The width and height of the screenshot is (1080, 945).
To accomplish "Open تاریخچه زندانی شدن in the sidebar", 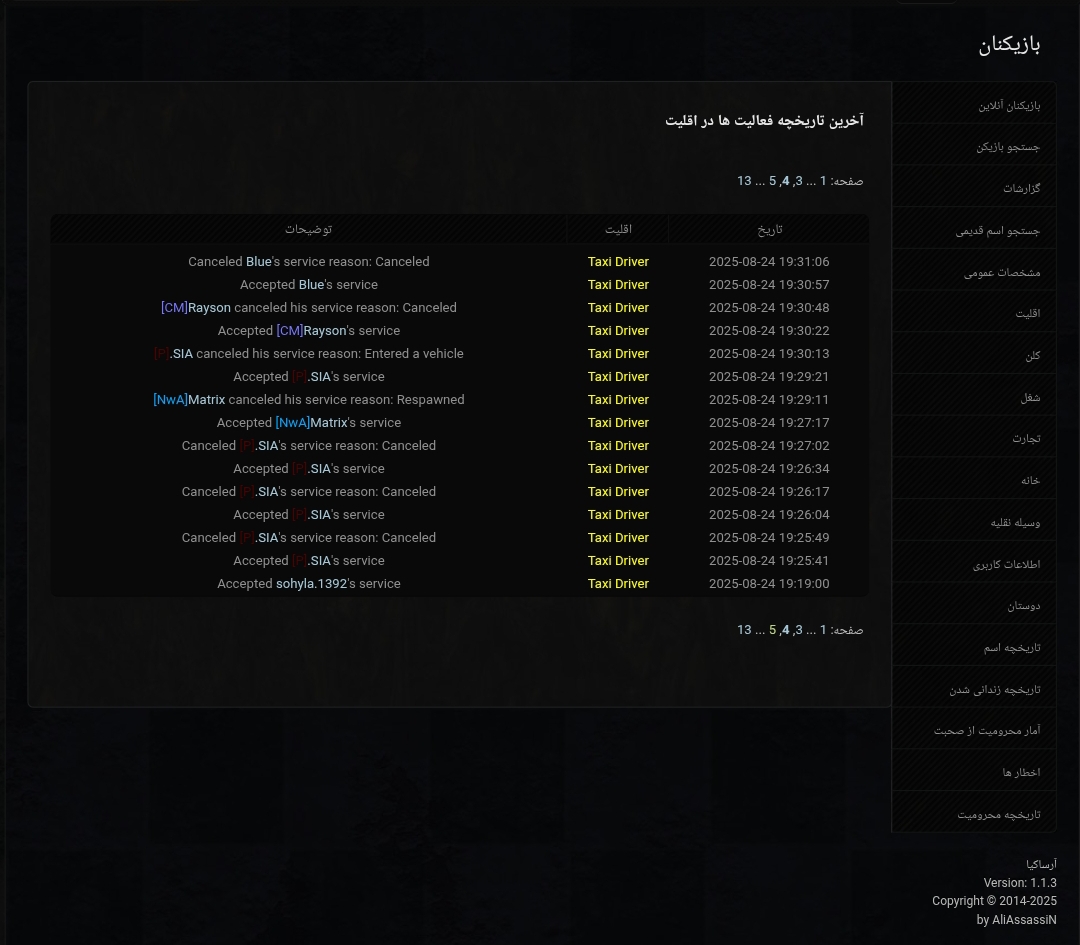I will (x=974, y=687).
